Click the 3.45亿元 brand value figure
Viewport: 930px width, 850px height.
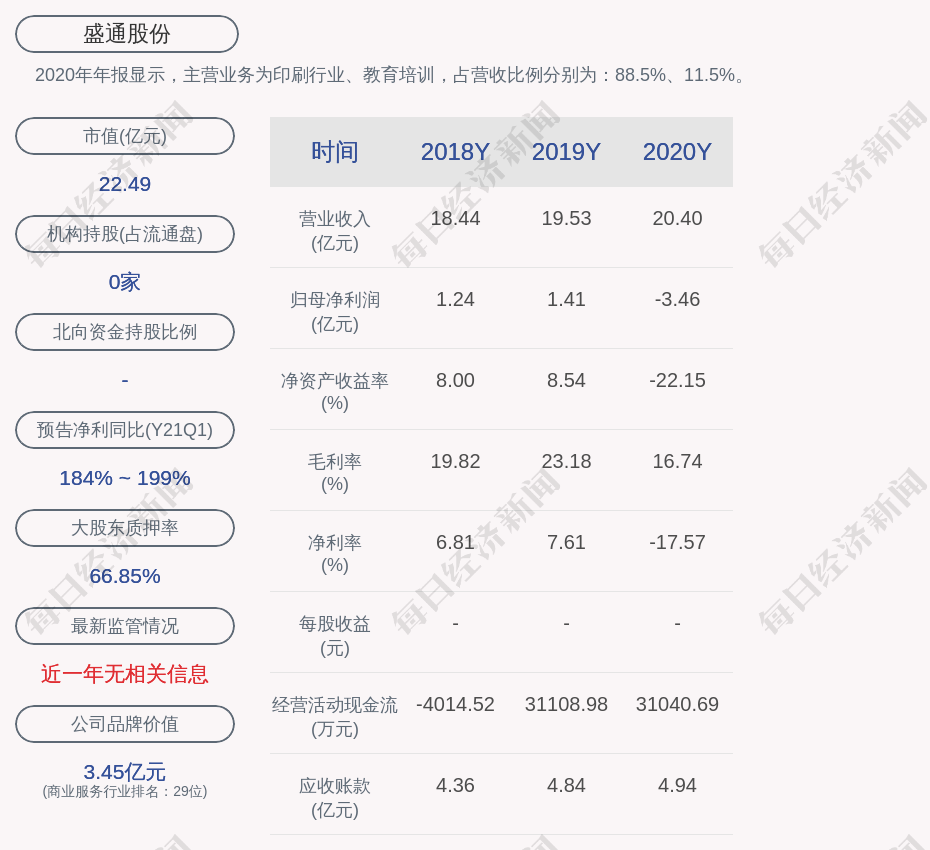[x=125, y=772]
